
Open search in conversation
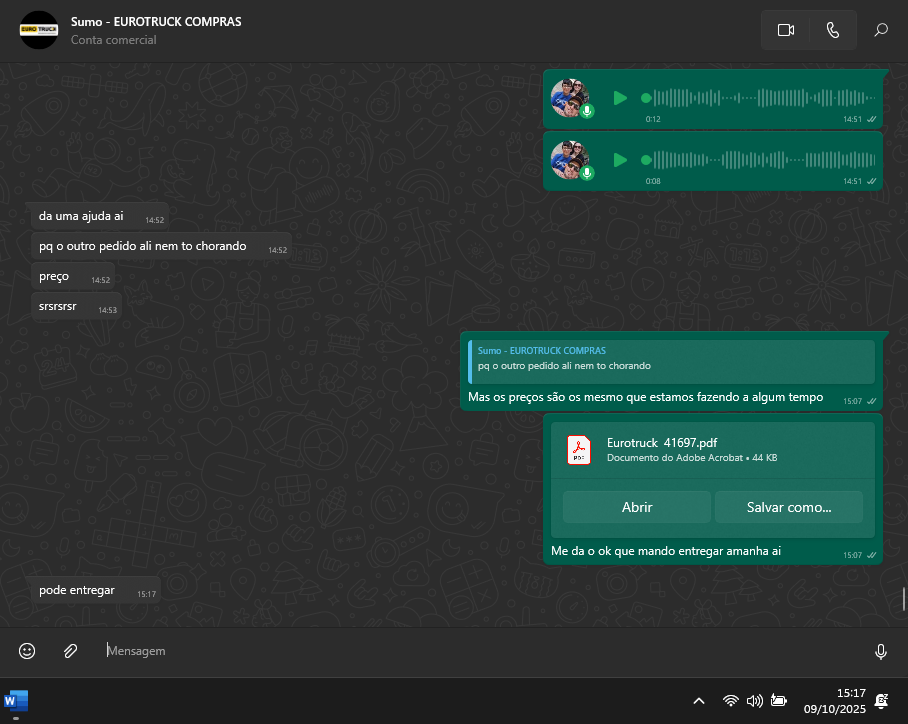coord(881,30)
